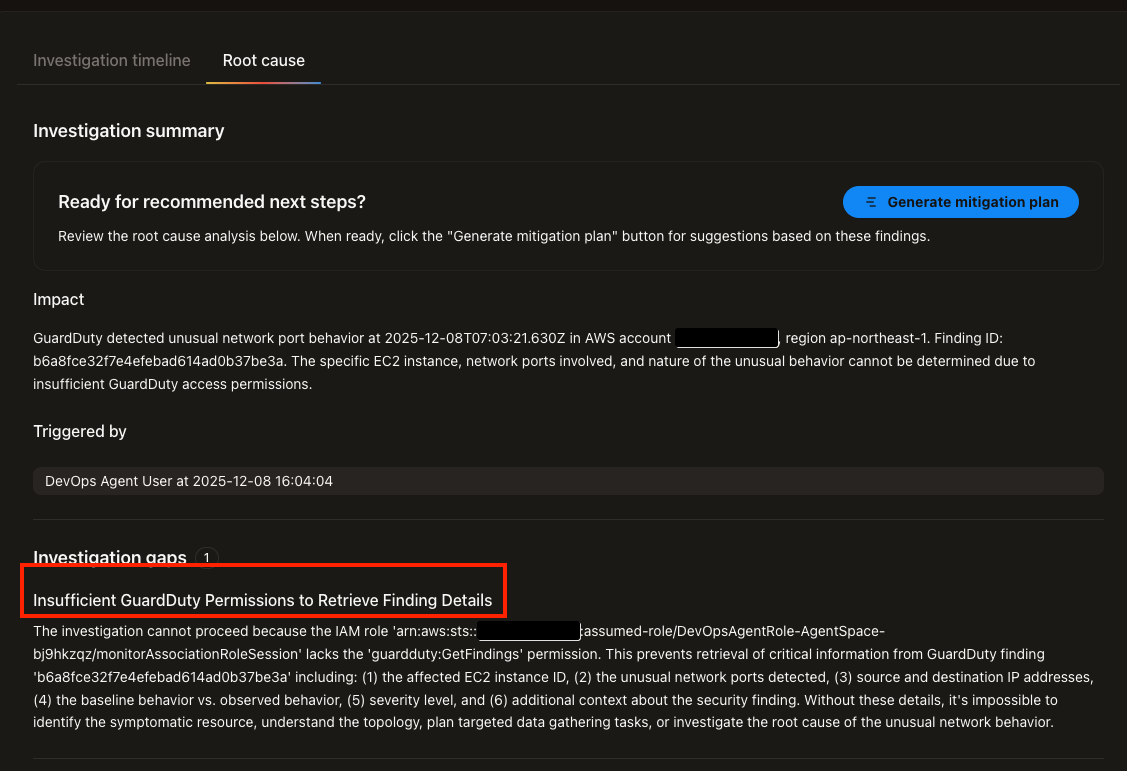The image size is (1127, 771).
Task: Click the redacted AWS account number
Action: tap(727, 338)
